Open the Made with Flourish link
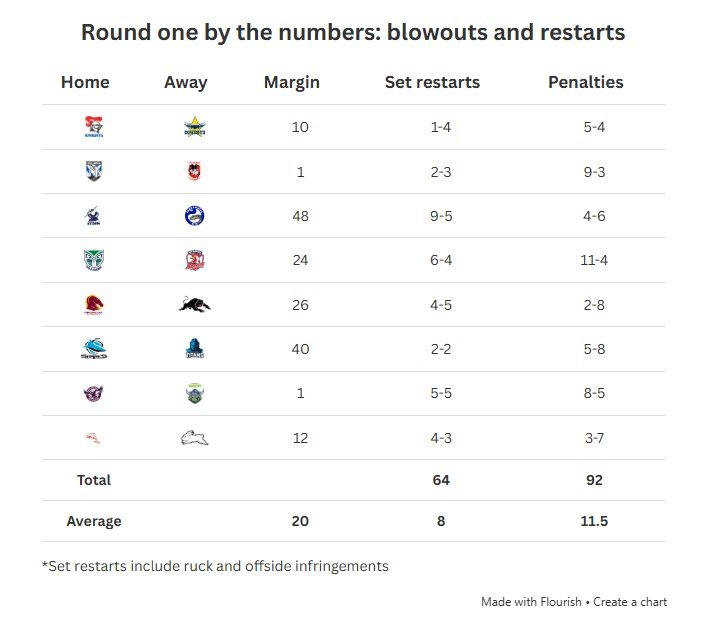Viewport: 722px width, 627px height. 531,602
